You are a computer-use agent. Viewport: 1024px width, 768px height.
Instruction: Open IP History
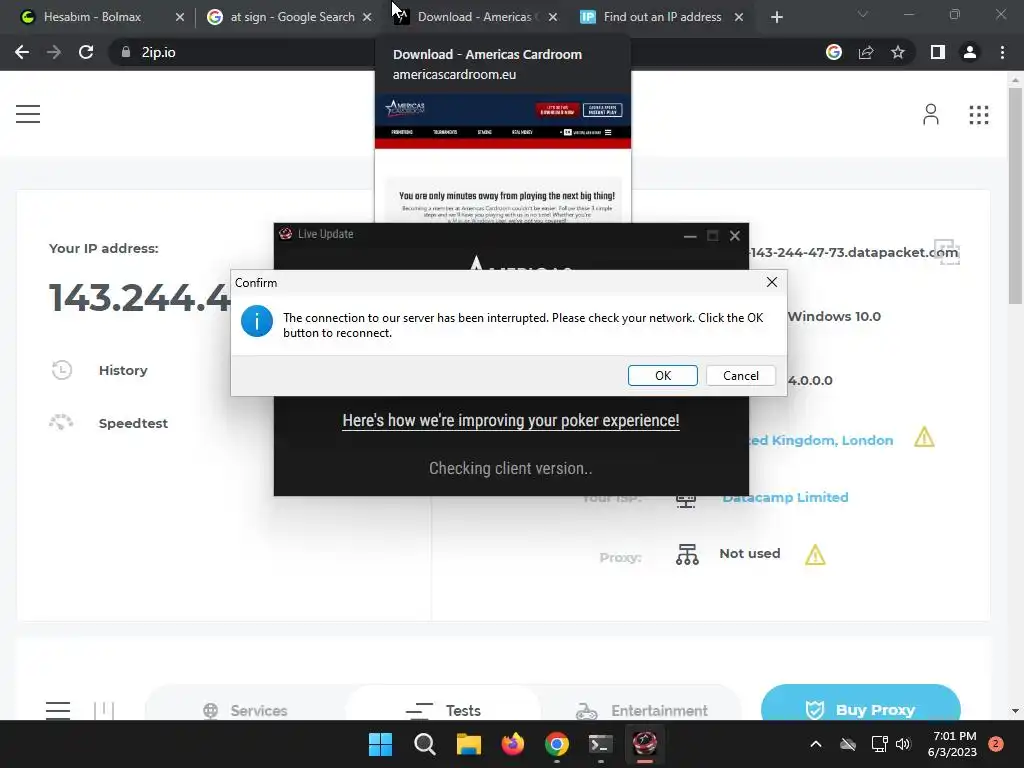pos(123,370)
